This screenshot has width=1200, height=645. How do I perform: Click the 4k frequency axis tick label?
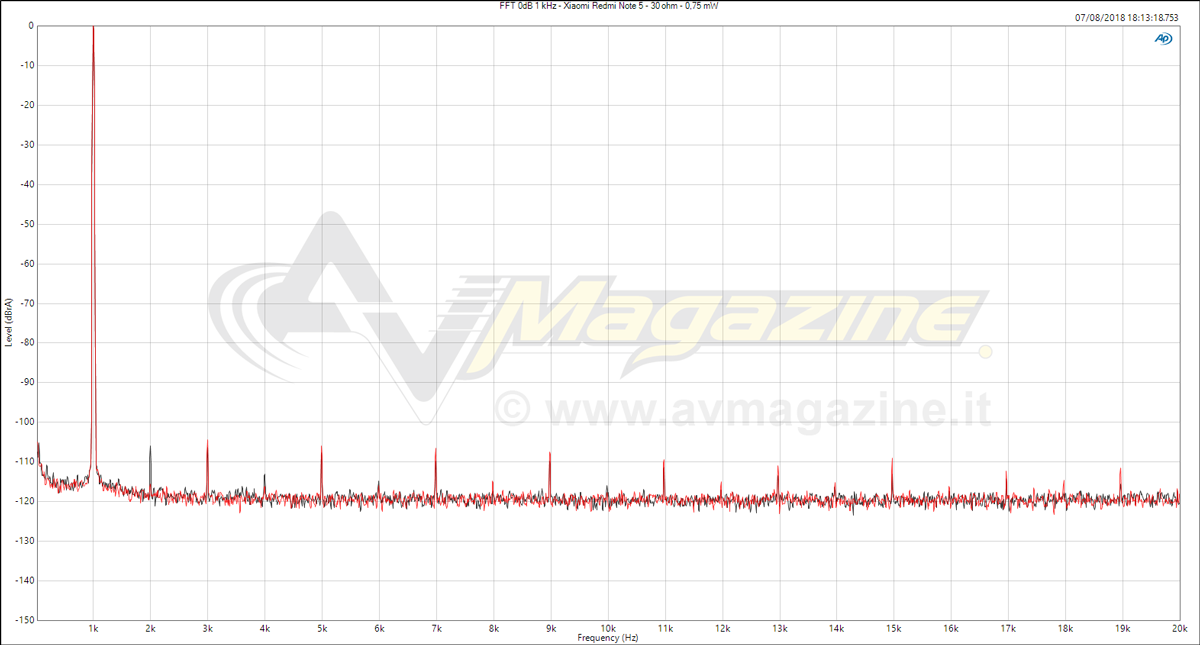265,629
